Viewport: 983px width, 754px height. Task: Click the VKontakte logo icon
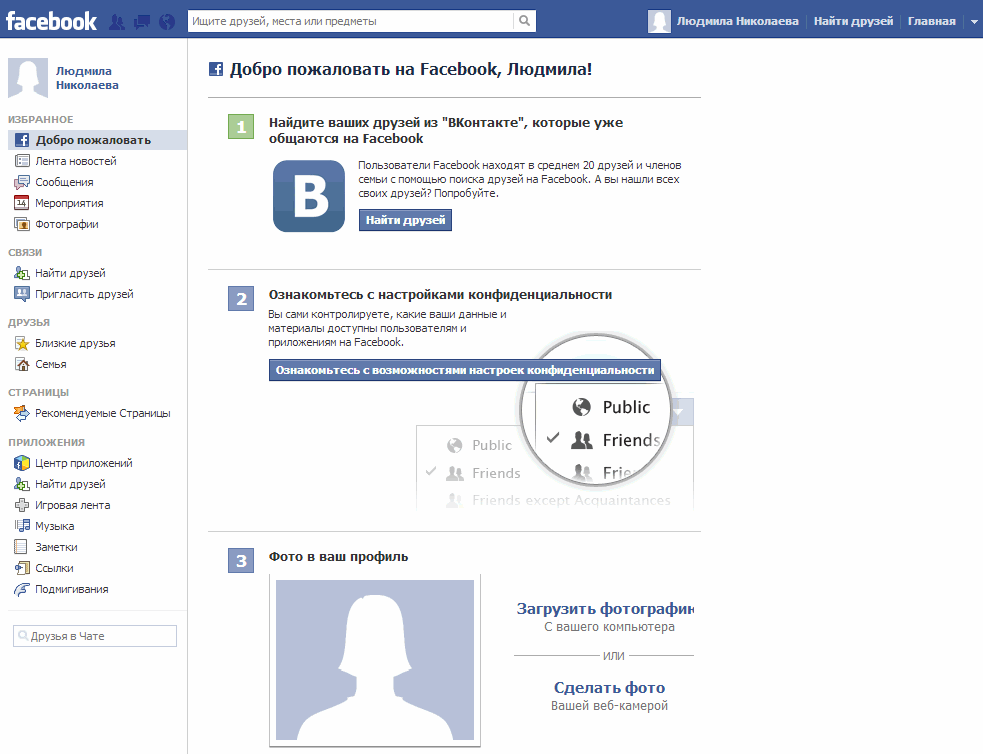point(309,196)
